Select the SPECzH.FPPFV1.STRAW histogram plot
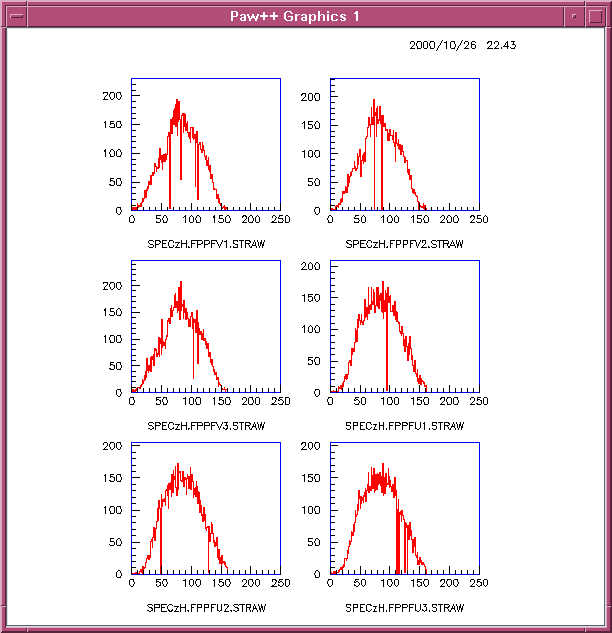 (x=206, y=144)
